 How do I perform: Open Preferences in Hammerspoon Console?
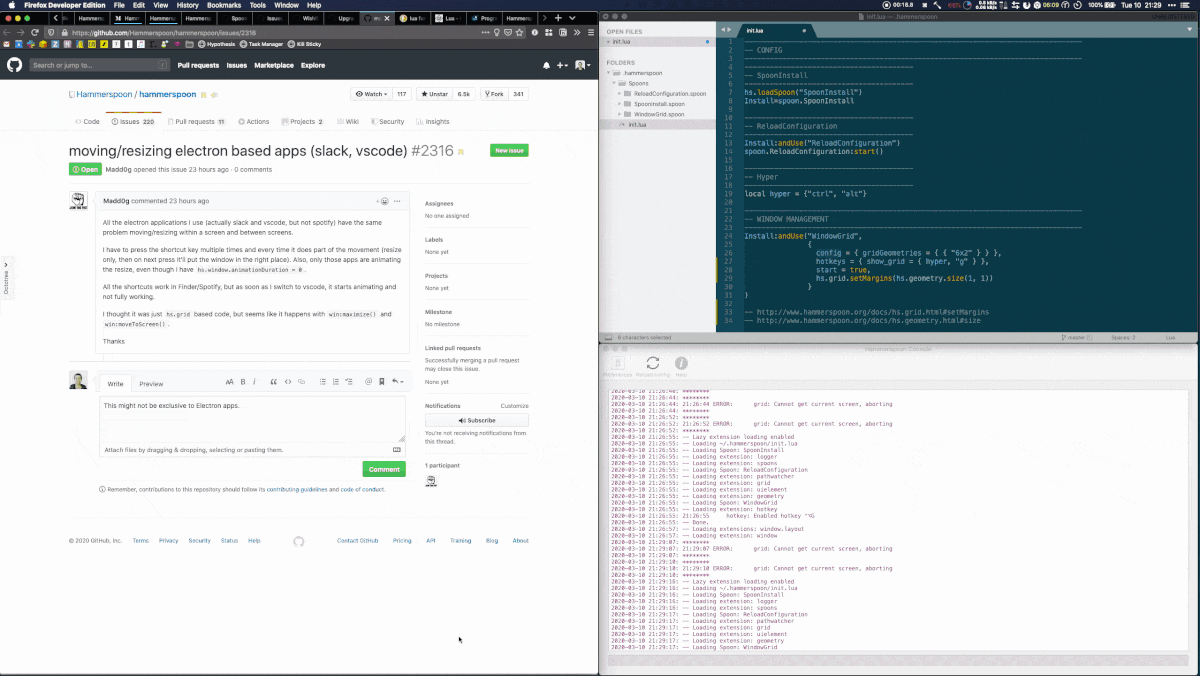(617, 366)
